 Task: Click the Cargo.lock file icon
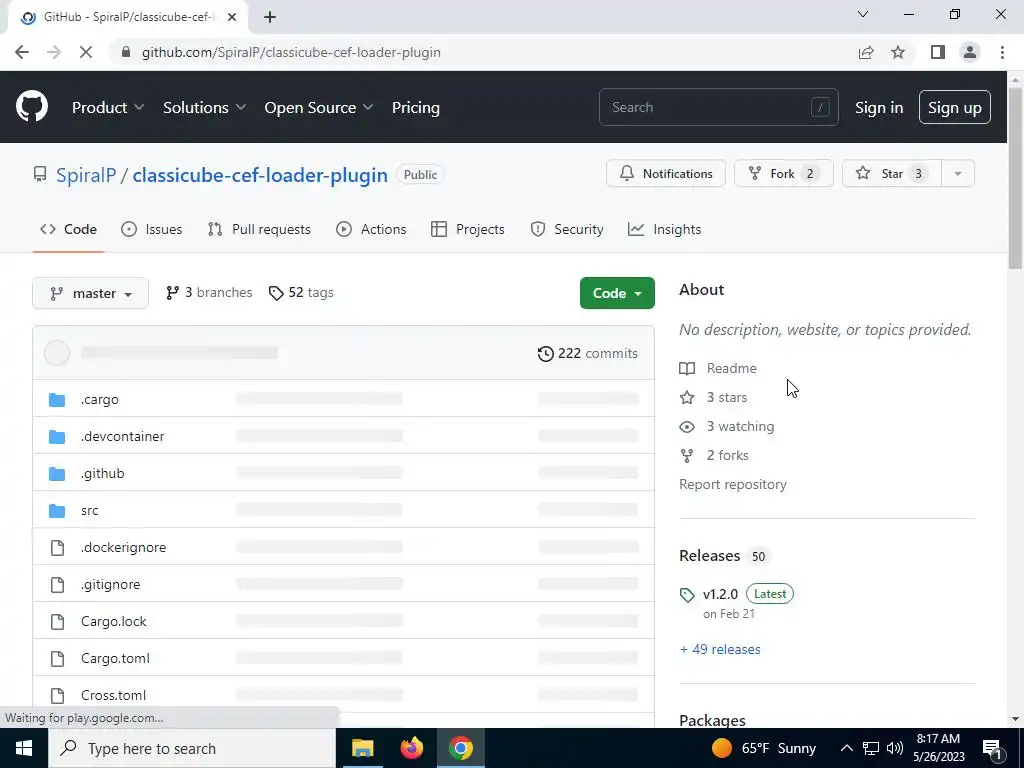click(x=57, y=622)
